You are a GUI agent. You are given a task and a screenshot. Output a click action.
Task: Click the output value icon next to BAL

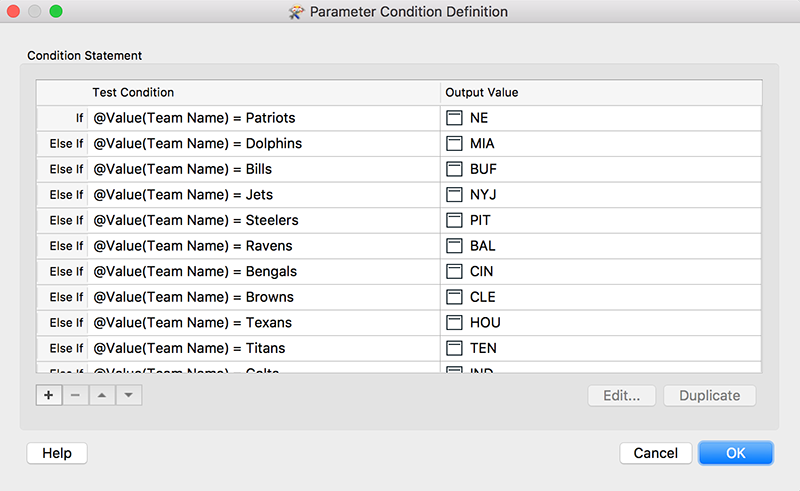[454, 246]
